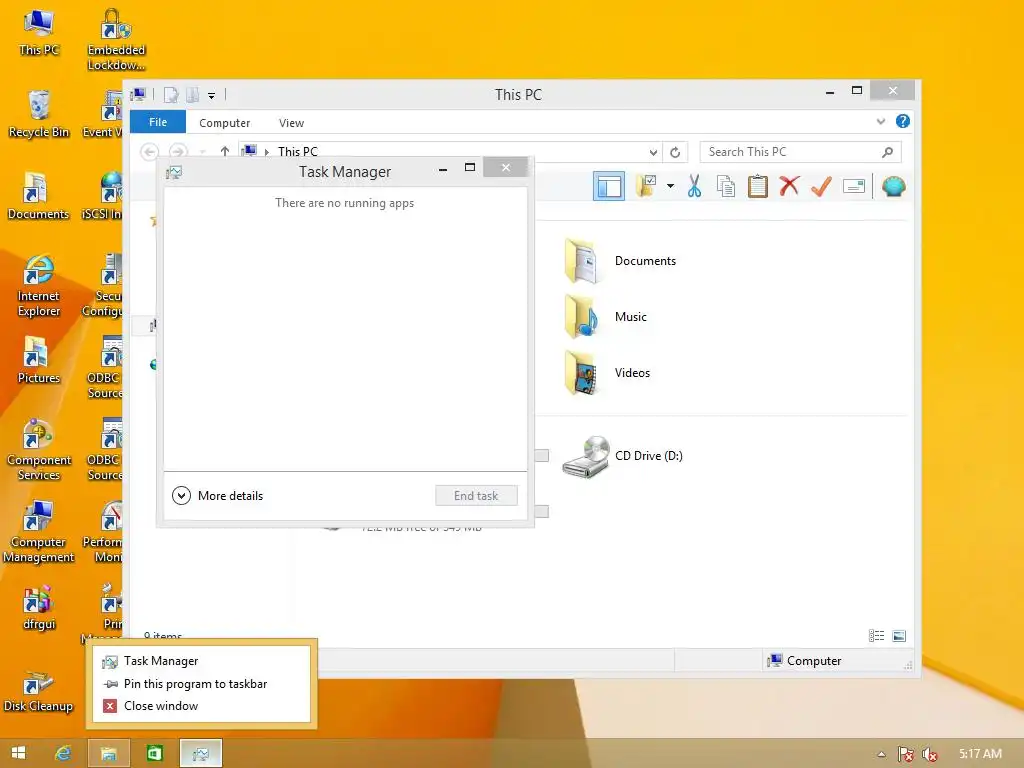Click the Copy pages icon
This screenshot has height=768, width=1024.
tap(726, 187)
